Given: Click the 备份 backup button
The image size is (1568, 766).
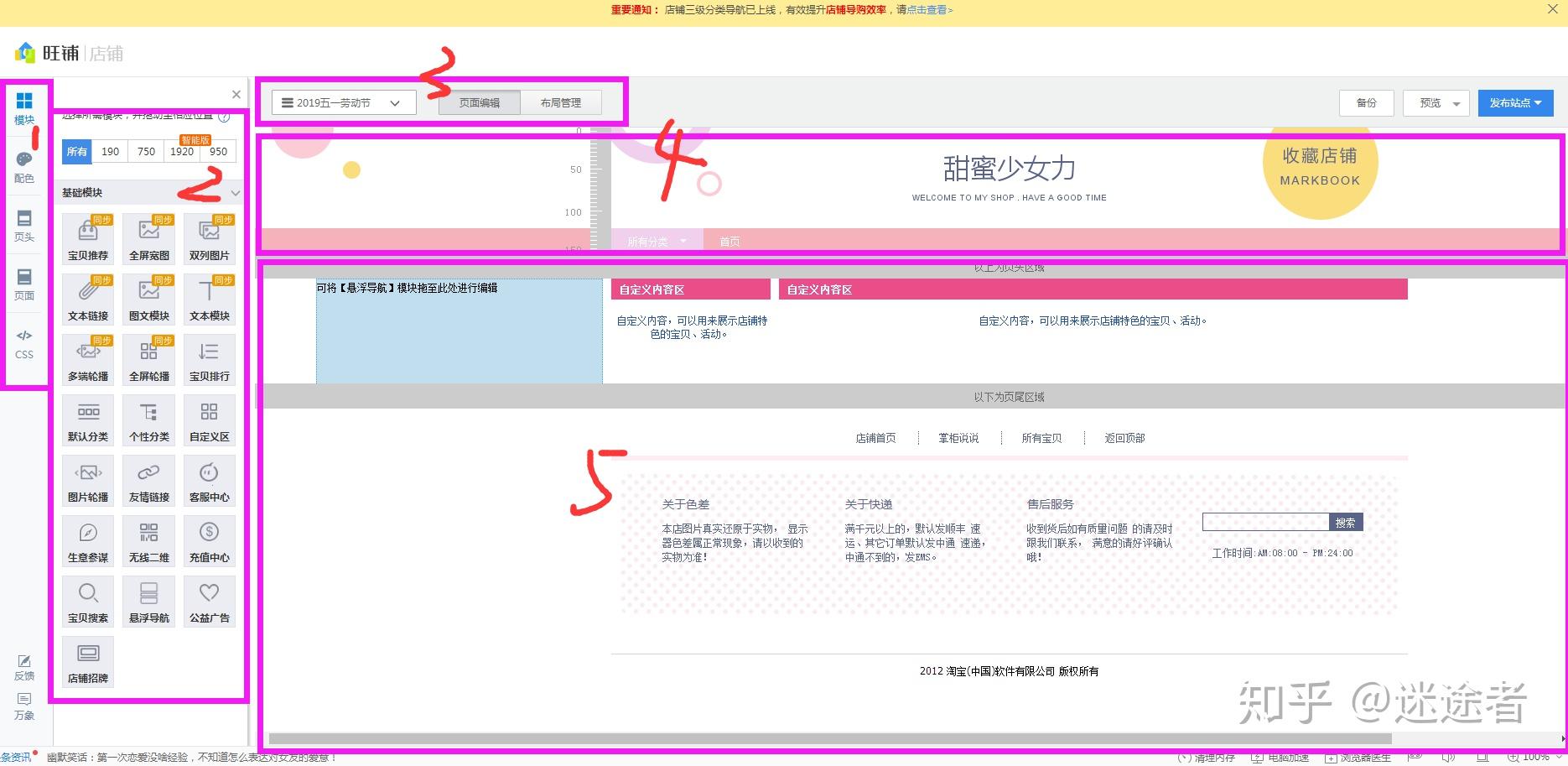Looking at the screenshot, I should [1366, 102].
